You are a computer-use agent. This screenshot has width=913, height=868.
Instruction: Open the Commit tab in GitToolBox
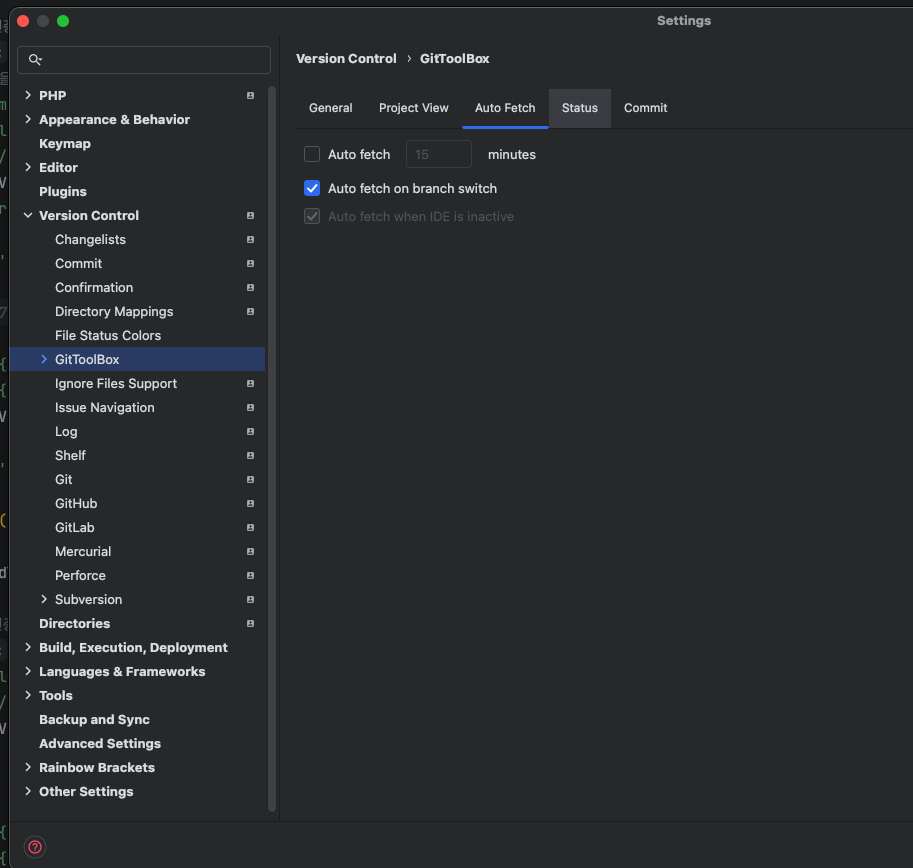coord(645,108)
